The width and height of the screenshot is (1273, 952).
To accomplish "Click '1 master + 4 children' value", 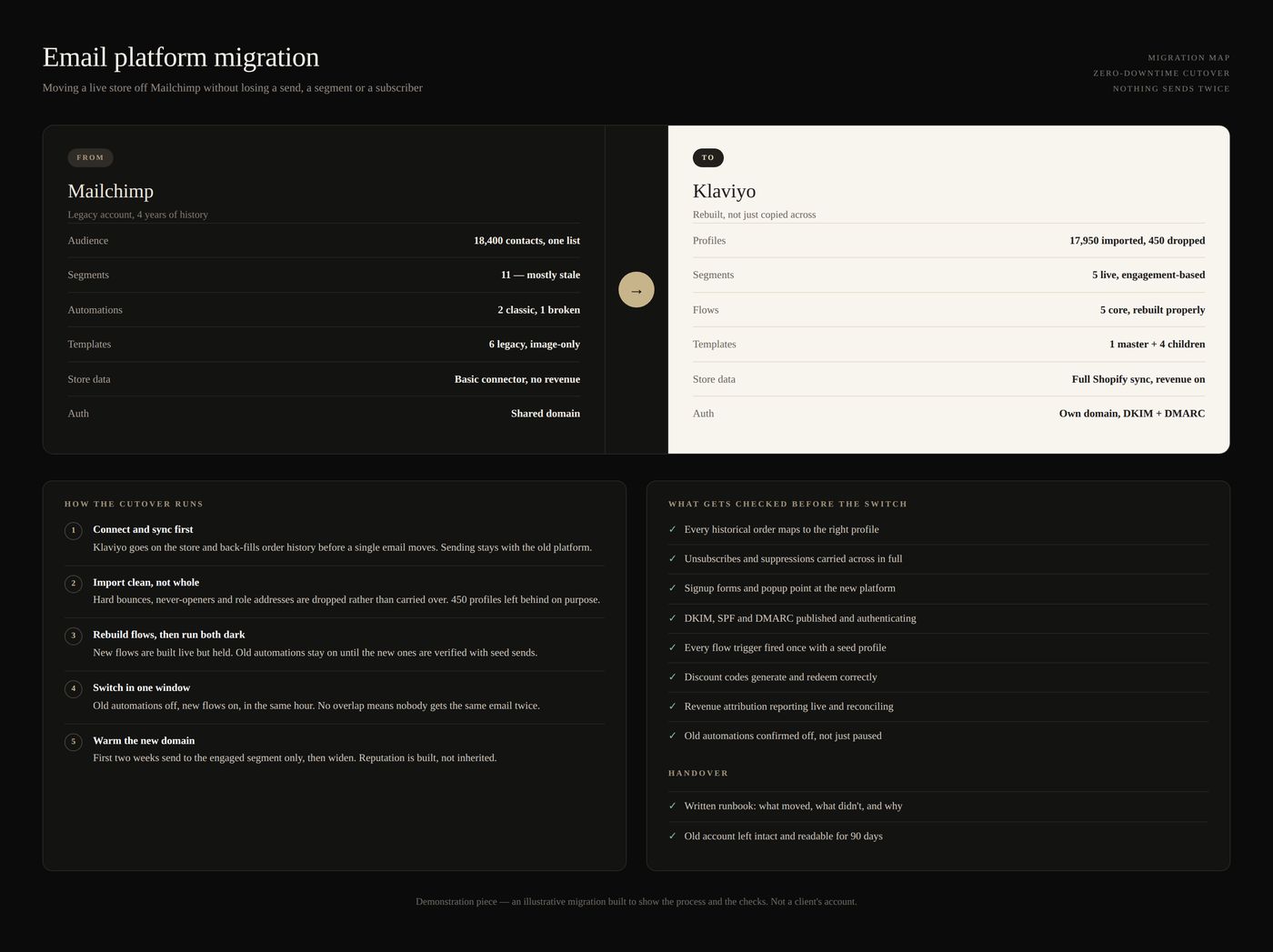I will point(1158,344).
